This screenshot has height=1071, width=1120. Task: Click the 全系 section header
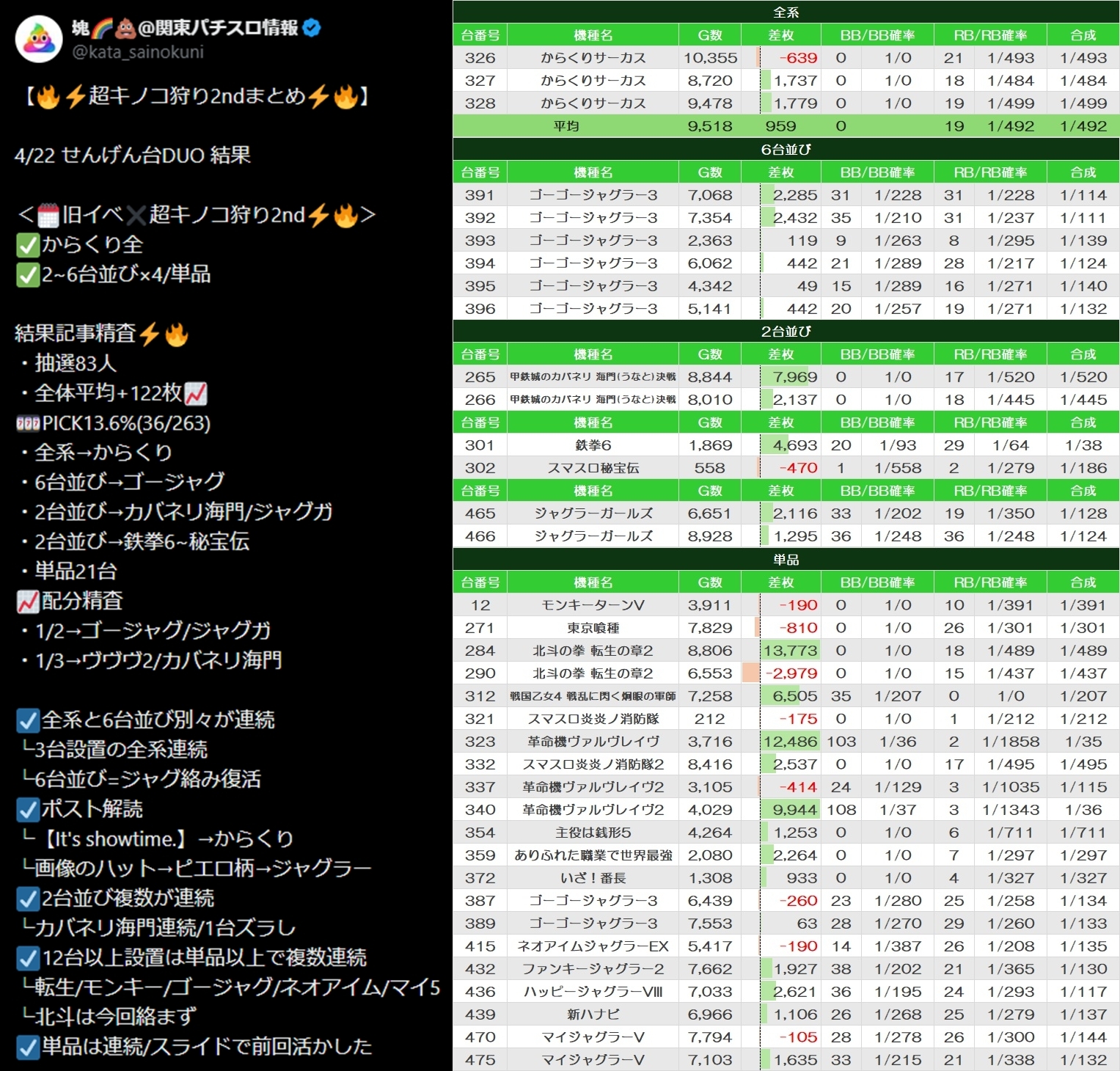coord(786,12)
